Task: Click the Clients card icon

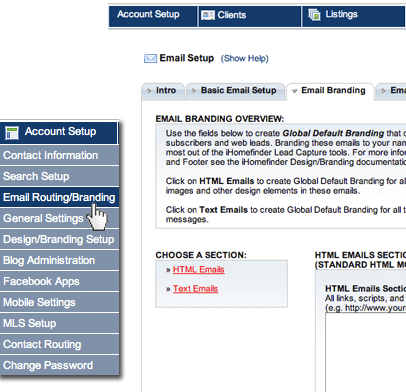Action: click(208, 15)
